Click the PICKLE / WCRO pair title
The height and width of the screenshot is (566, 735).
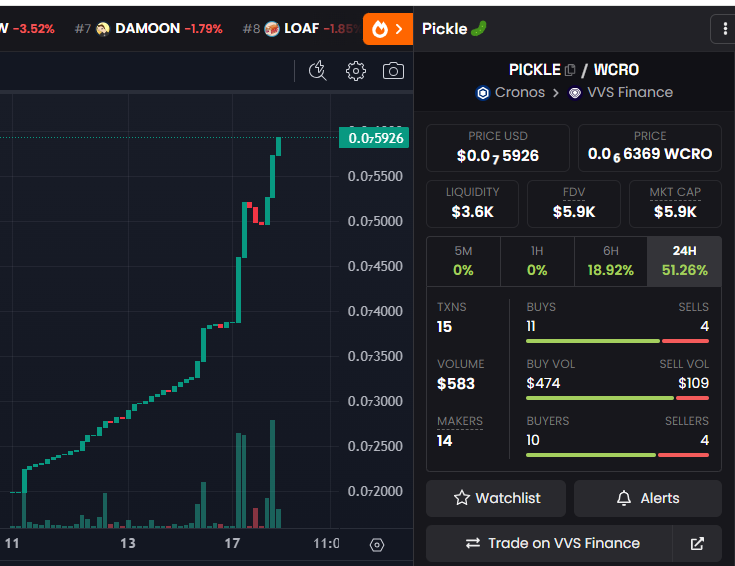tap(574, 70)
